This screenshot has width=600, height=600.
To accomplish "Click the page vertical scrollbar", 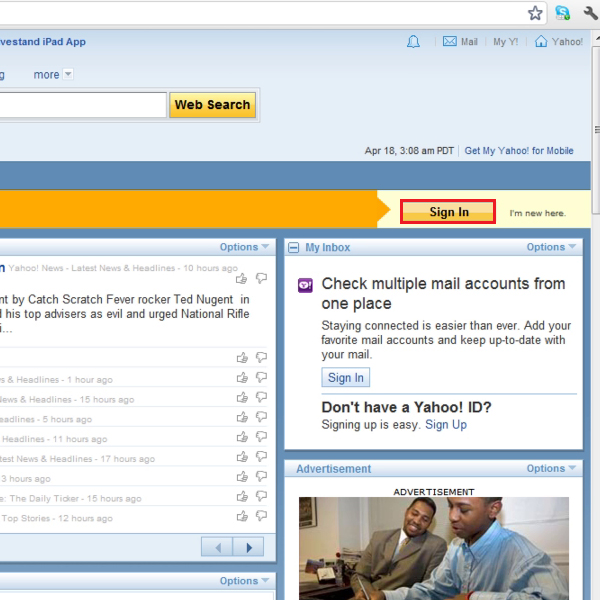I will [596, 129].
